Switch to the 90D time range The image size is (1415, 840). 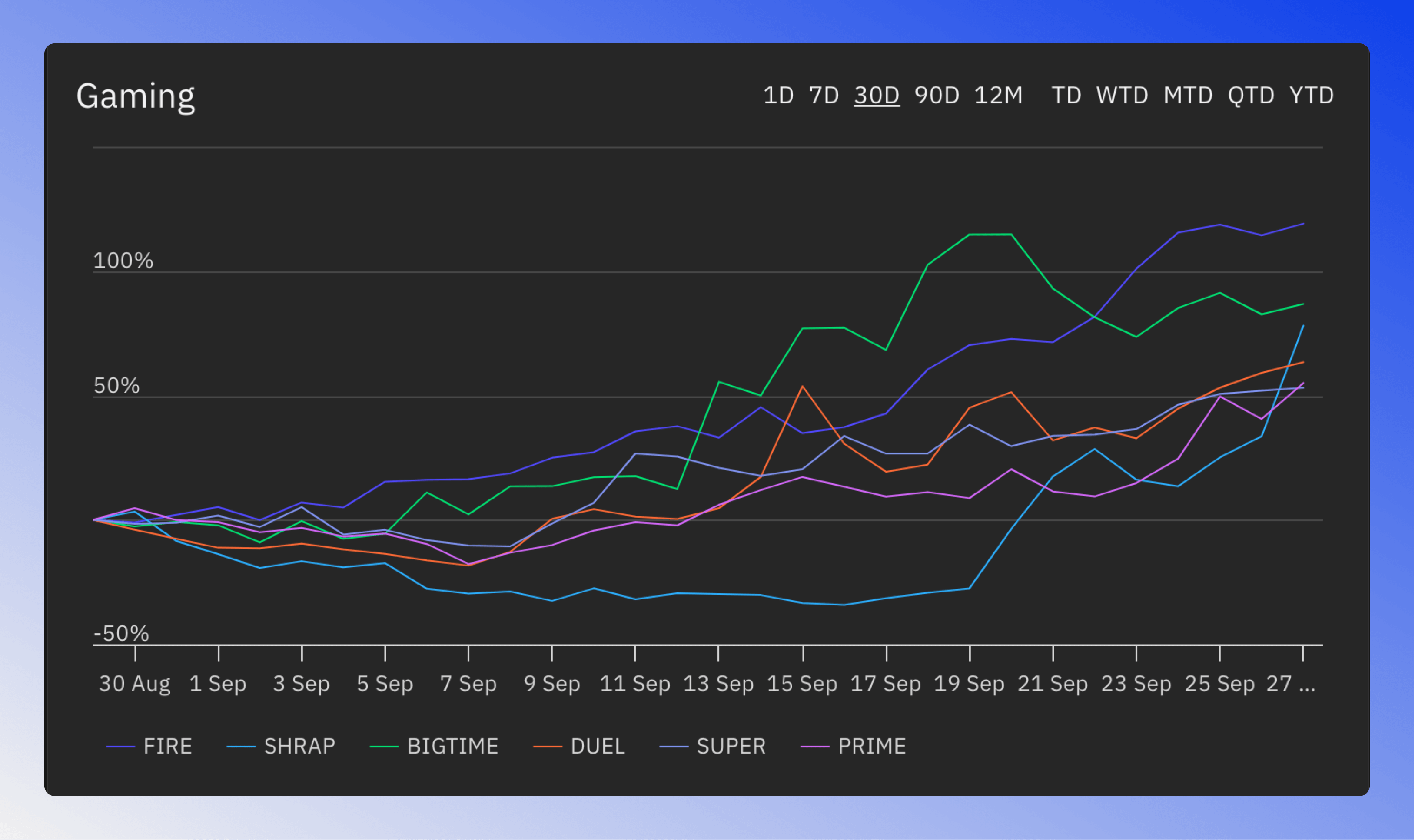pos(937,95)
